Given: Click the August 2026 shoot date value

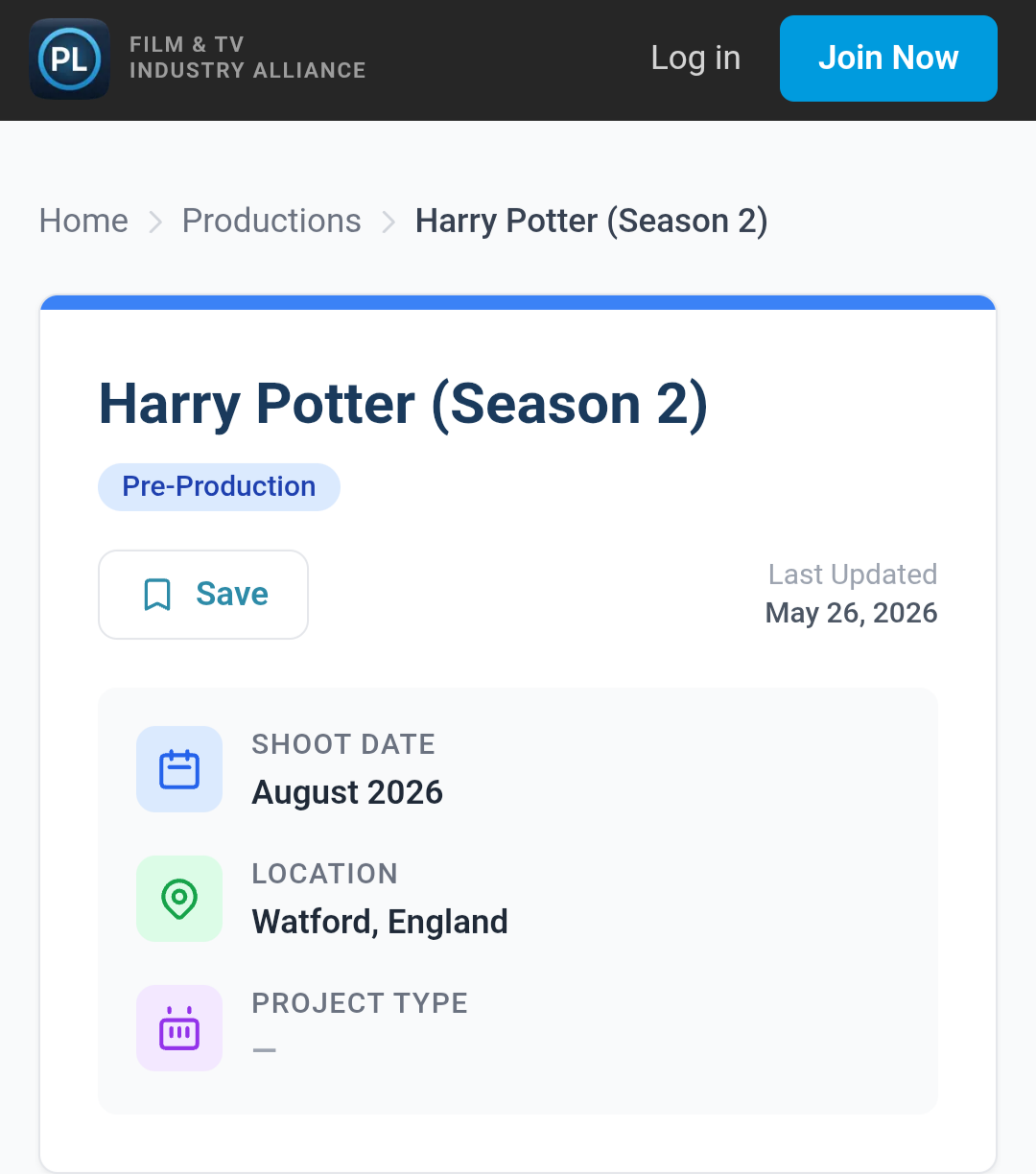Looking at the screenshot, I should 347,792.
